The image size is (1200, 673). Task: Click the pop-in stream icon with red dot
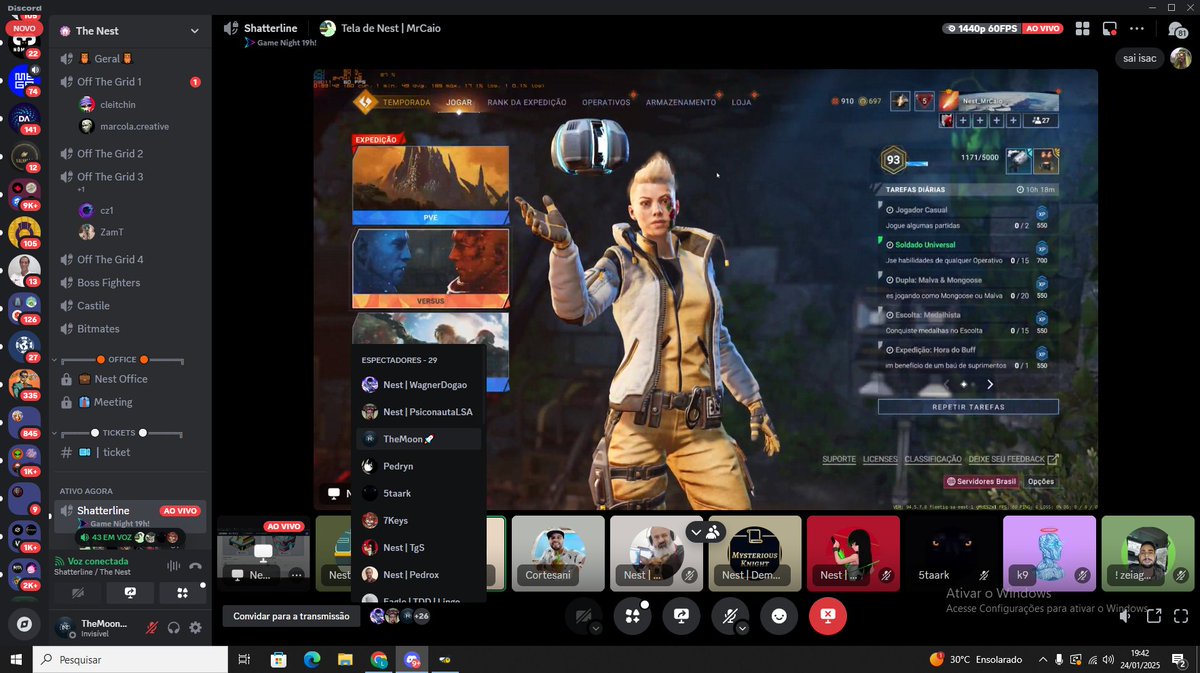click(1110, 29)
